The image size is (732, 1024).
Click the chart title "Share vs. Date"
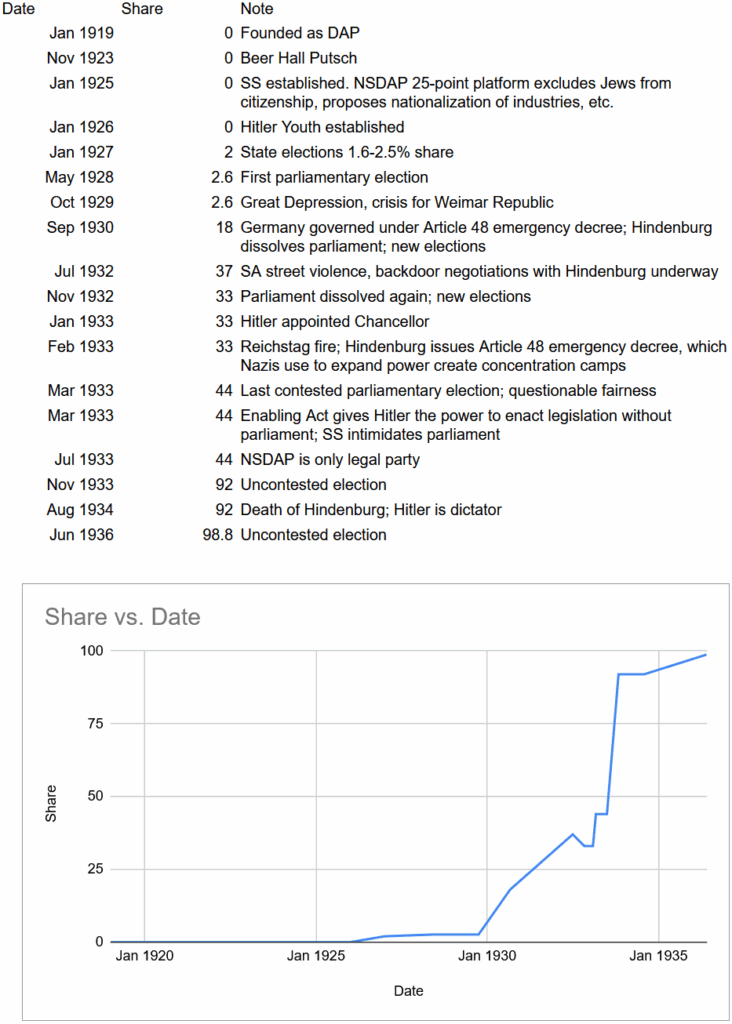click(x=122, y=616)
